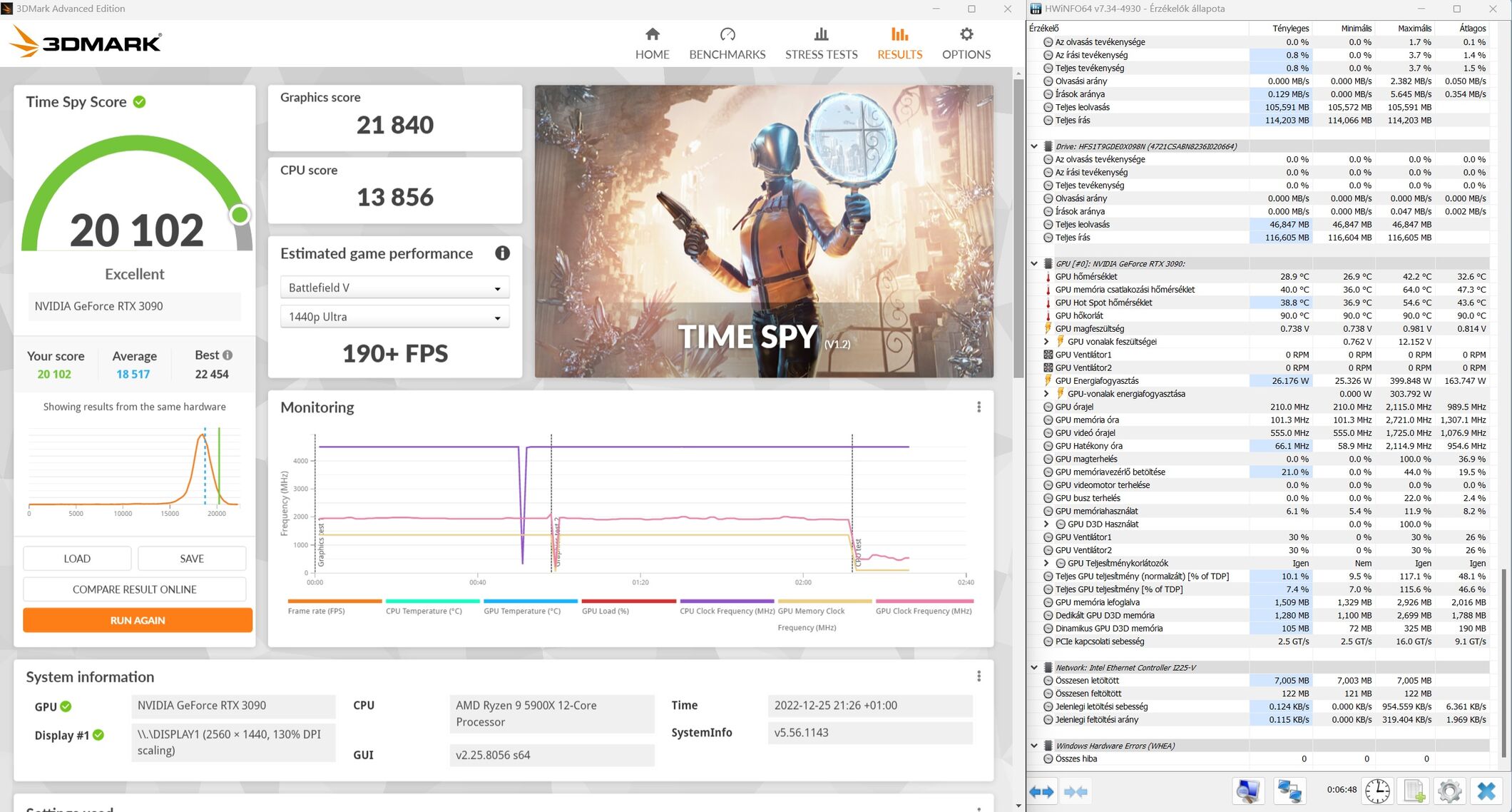This screenshot has height=812, width=1512.
Task: Toggle the GPU Temperature legend entry
Action: point(530,607)
